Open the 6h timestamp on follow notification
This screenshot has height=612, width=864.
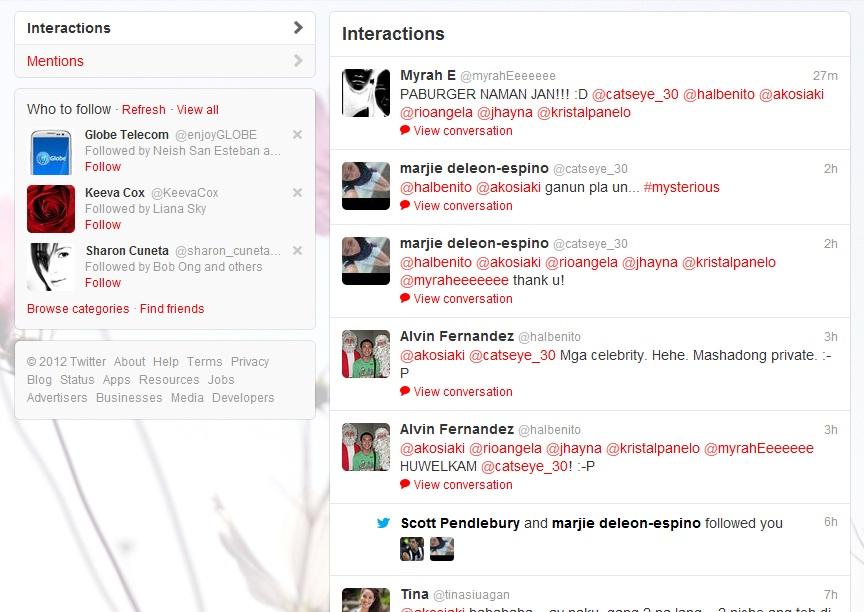click(830, 522)
